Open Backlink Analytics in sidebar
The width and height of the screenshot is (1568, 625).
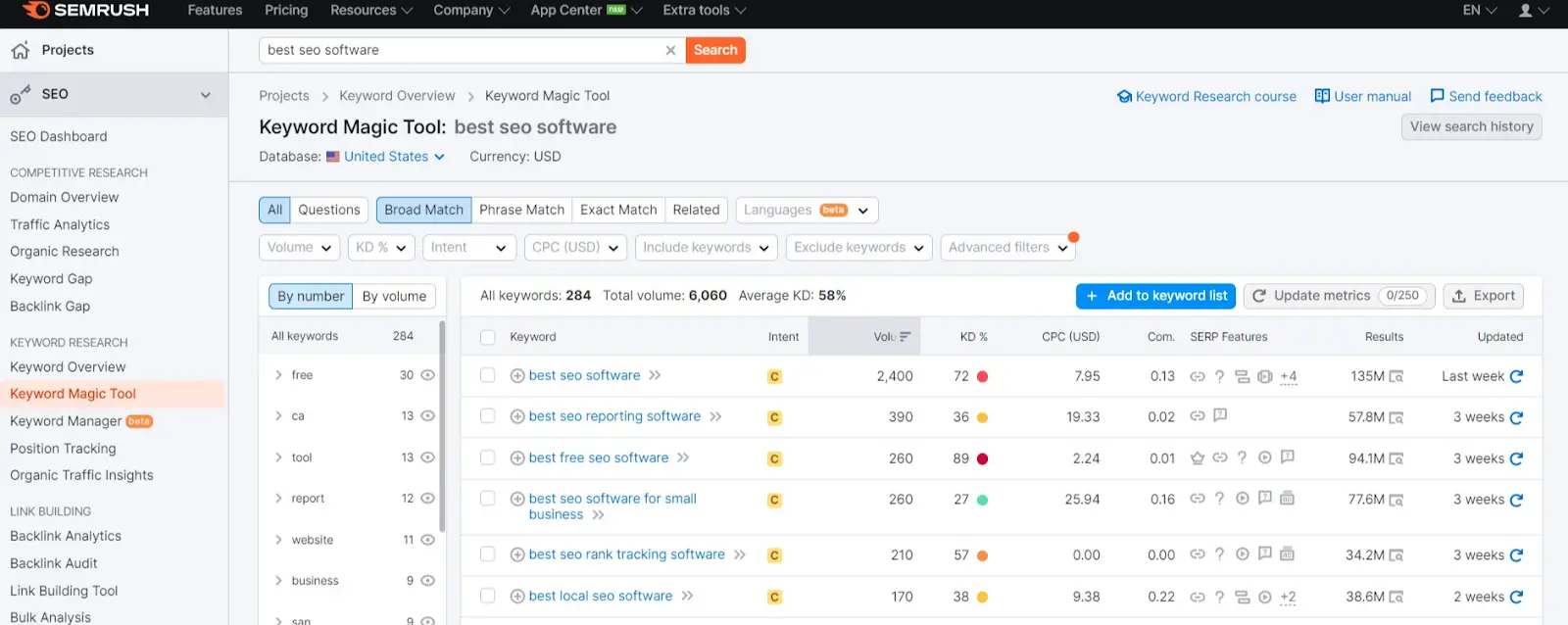pos(66,536)
